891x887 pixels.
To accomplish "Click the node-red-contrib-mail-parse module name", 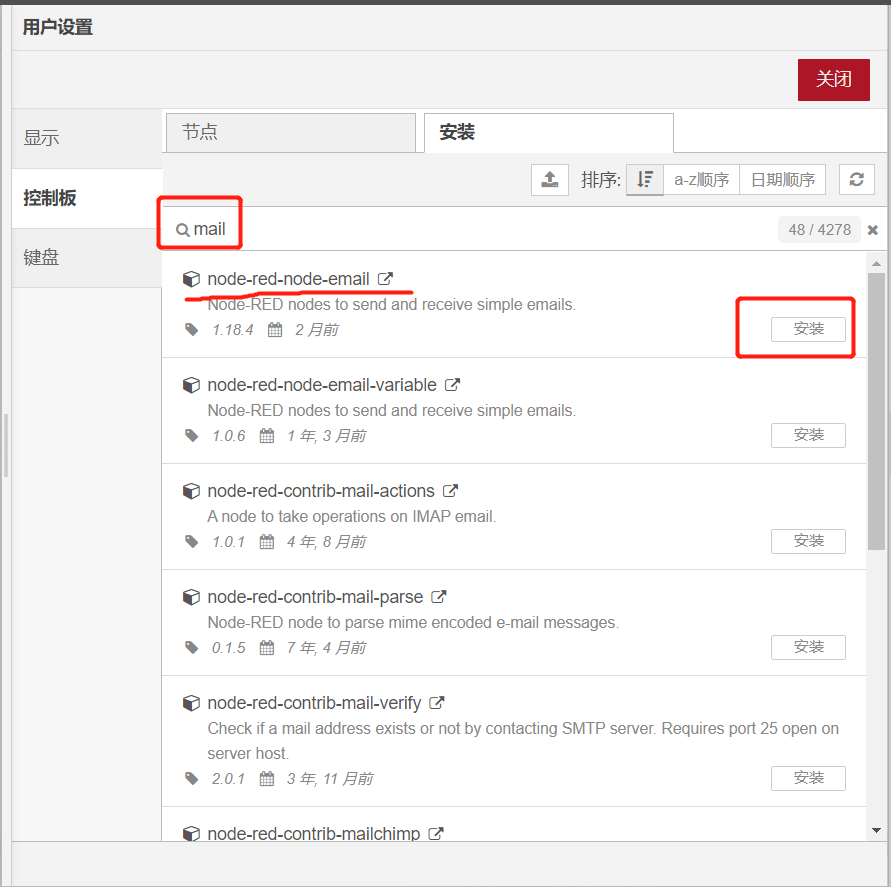I will point(315,597).
